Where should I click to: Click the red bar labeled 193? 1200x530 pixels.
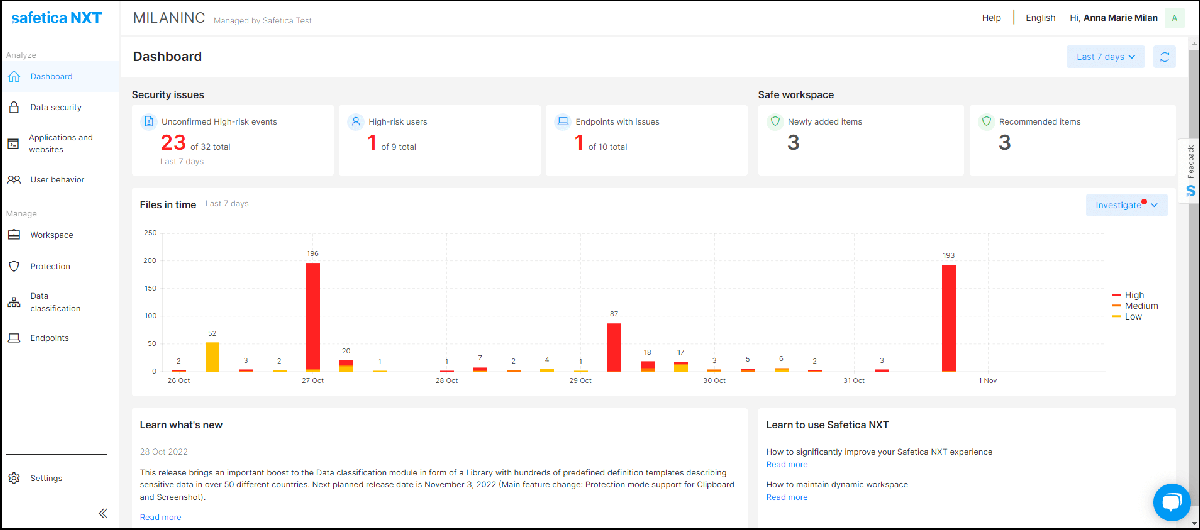click(949, 318)
